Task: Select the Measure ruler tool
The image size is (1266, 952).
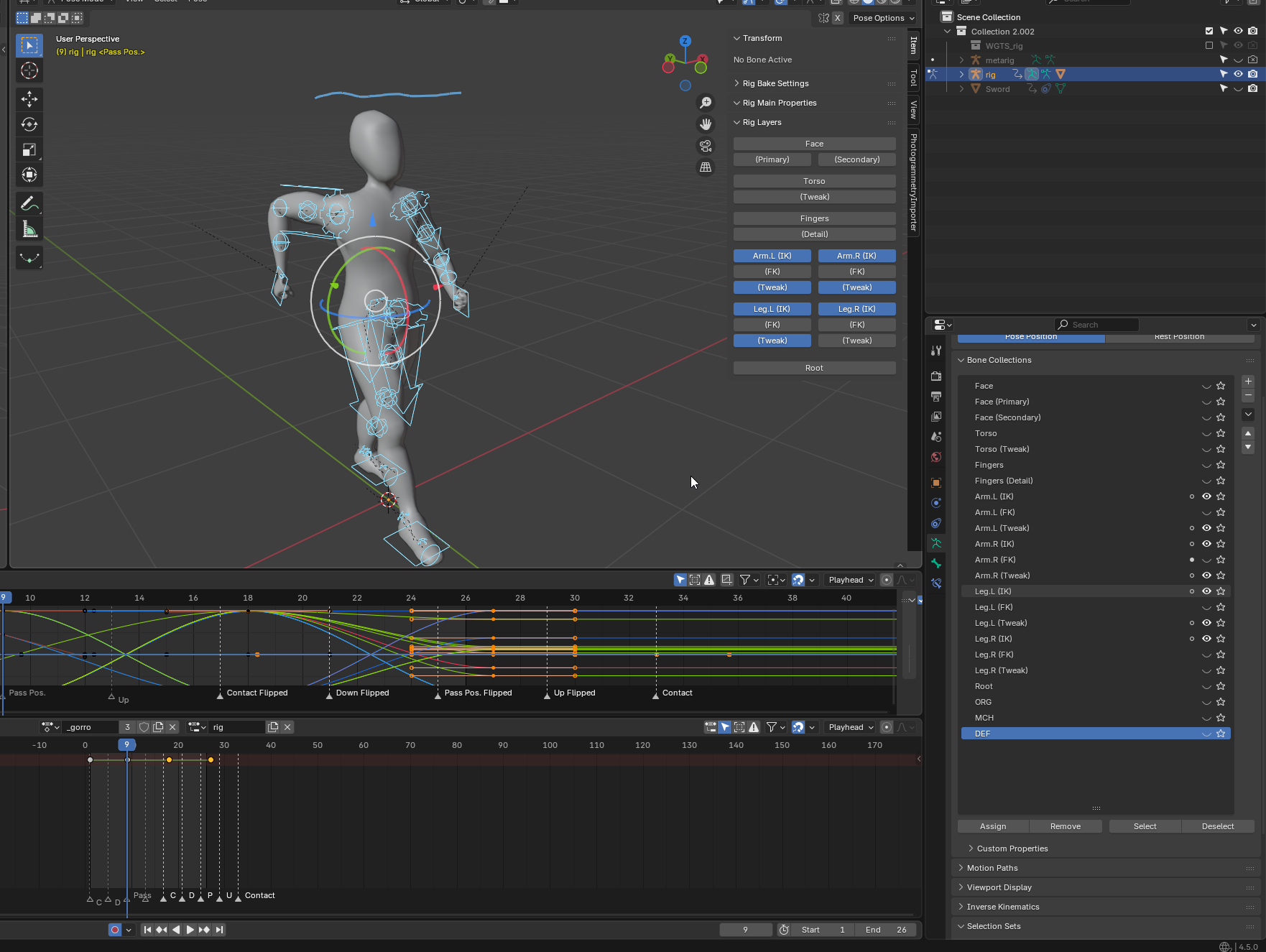Action: [x=29, y=229]
